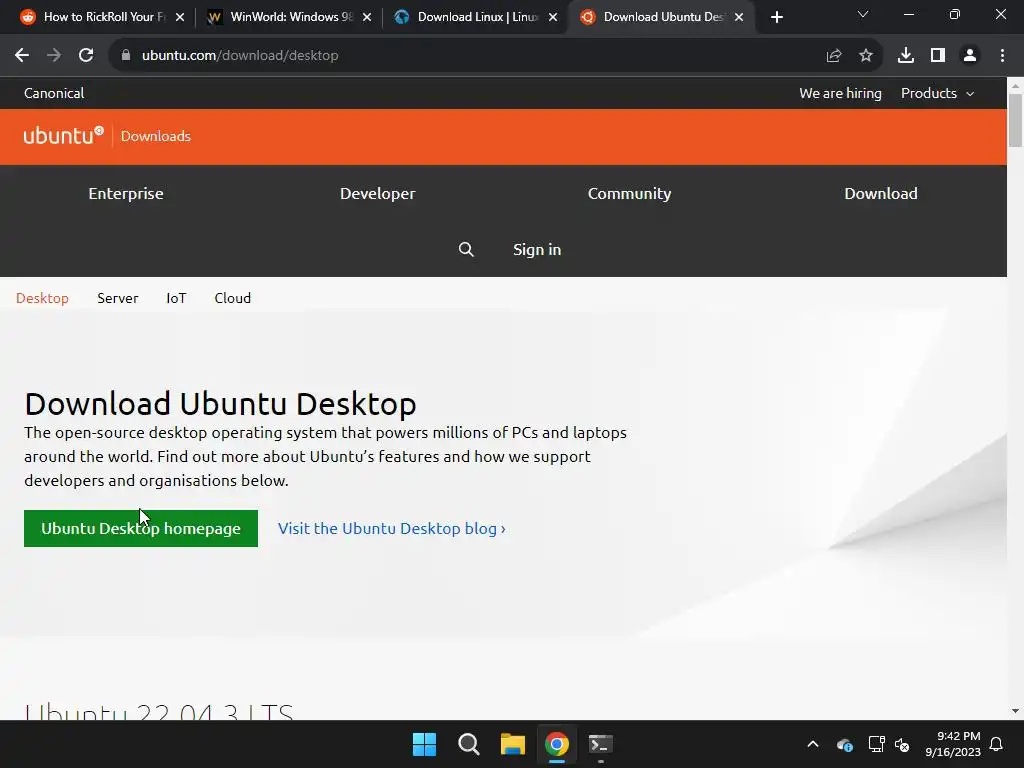
Task: Click the Chrome taskbar icon
Action: pos(556,744)
